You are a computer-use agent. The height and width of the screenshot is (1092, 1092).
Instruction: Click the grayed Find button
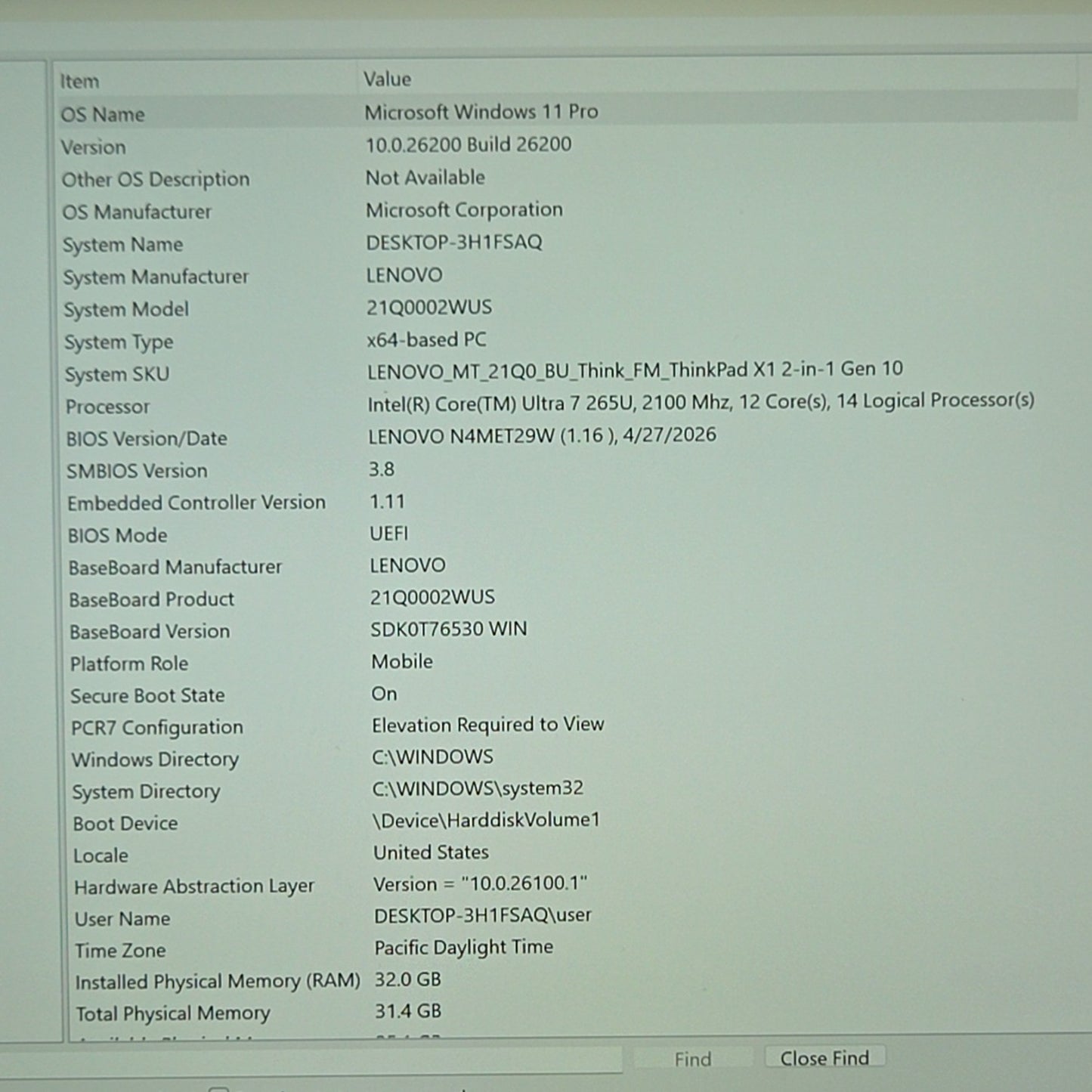693,1060
